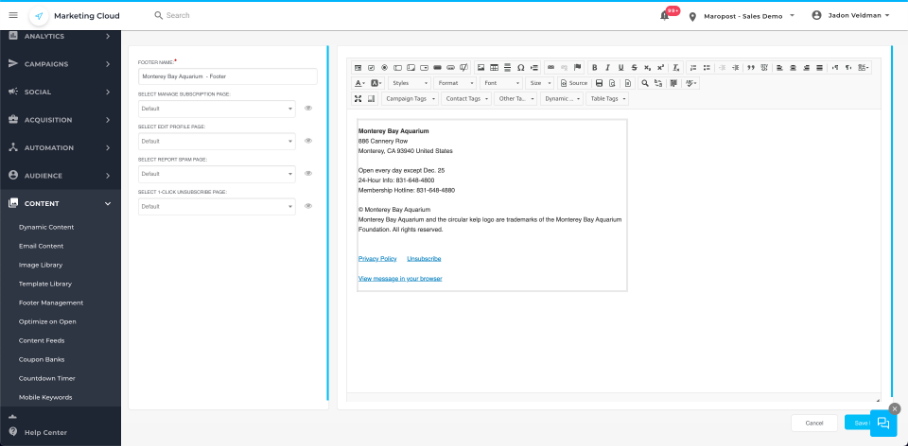
Task: Remove formatting from selected text
Action: 676,68
